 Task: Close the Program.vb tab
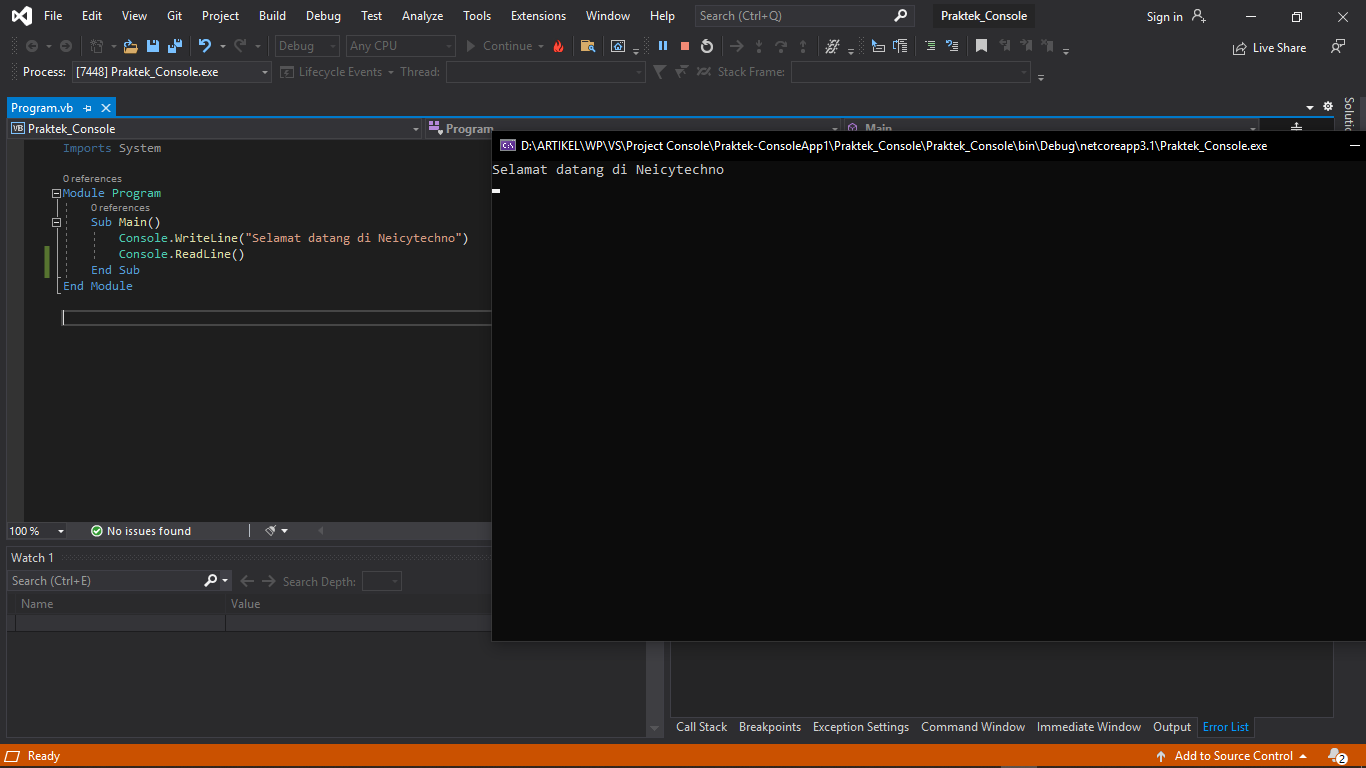pyautogui.click(x=106, y=108)
